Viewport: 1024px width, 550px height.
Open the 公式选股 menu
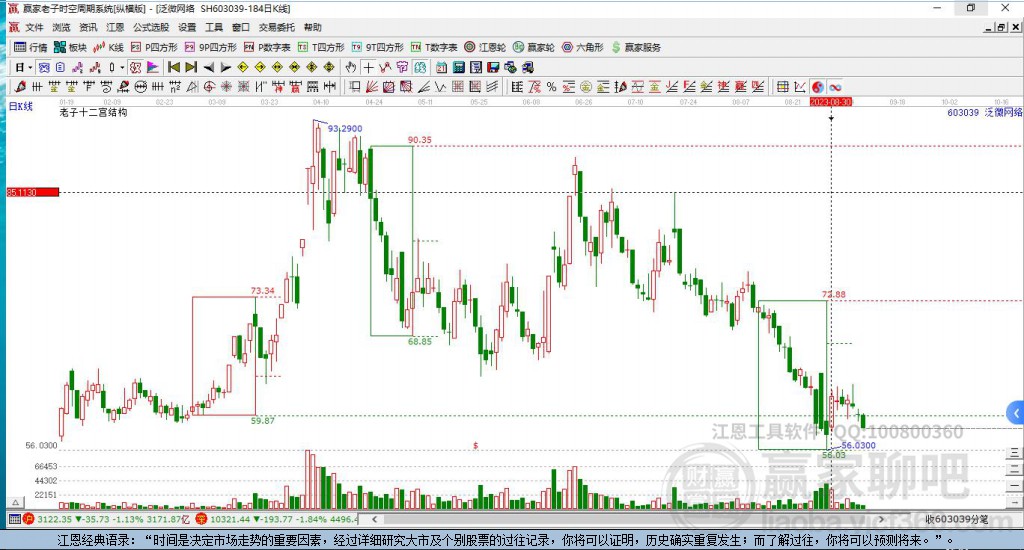click(x=151, y=27)
